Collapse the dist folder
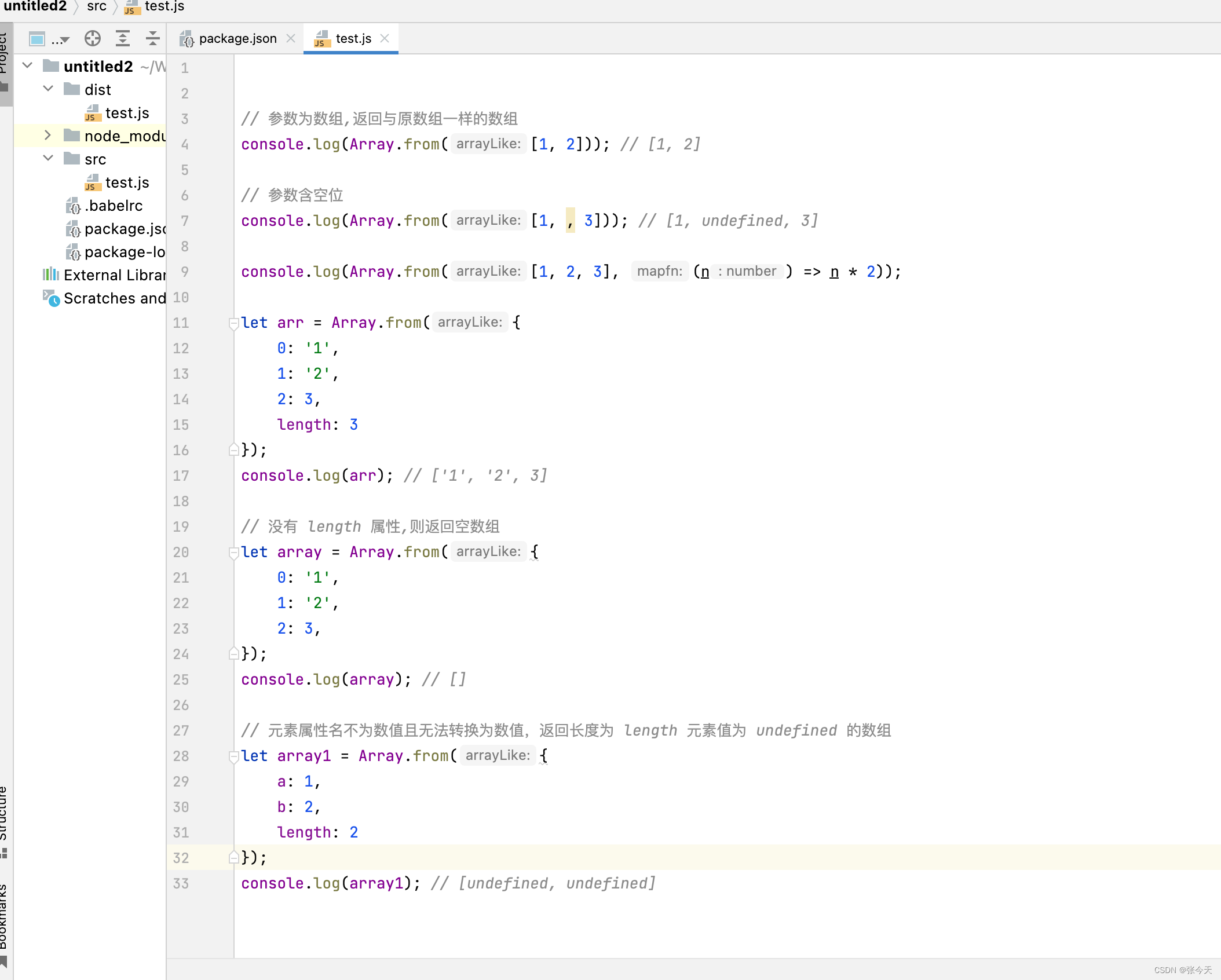This screenshot has width=1221, height=980. (x=49, y=89)
